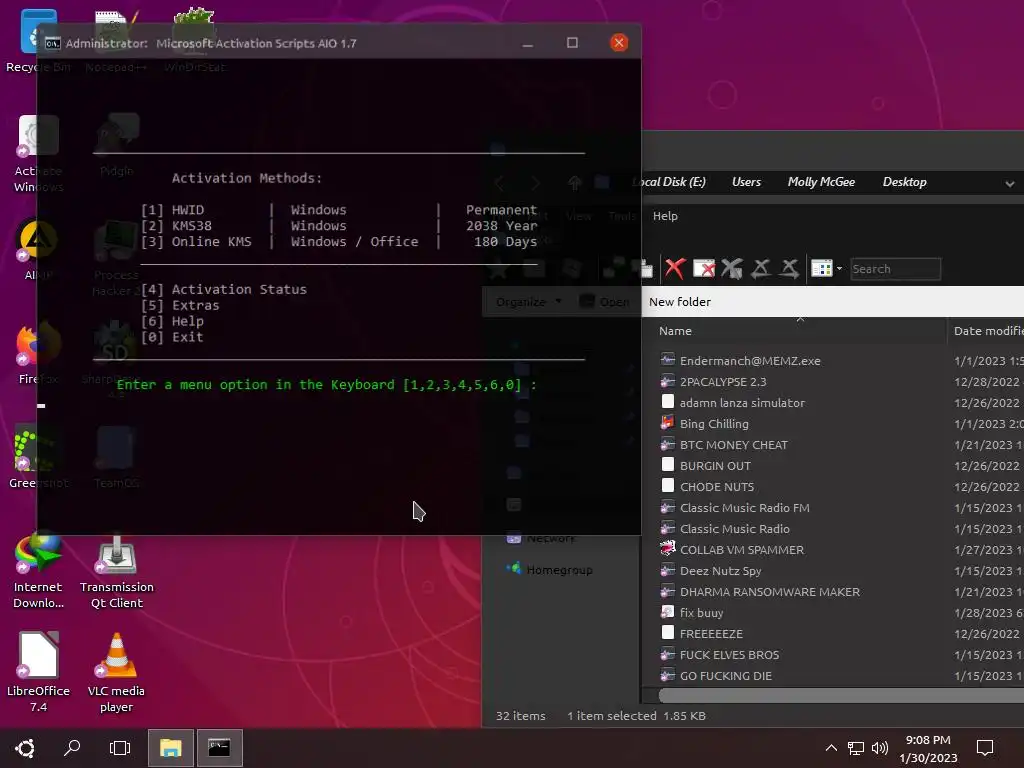
Task: Open Internet Download Manager desktop shortcut
Action: 39,571
